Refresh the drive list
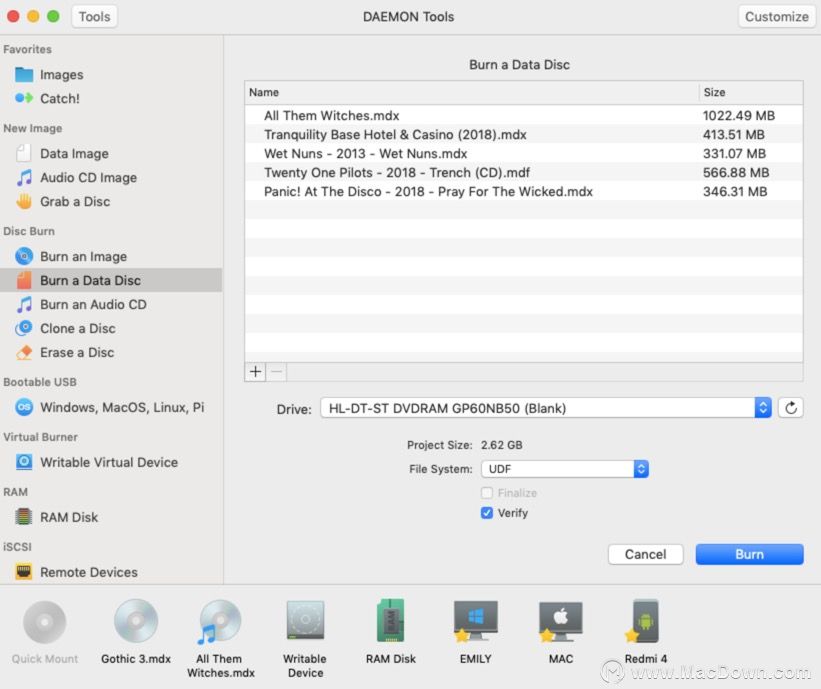 pos(791,408)
